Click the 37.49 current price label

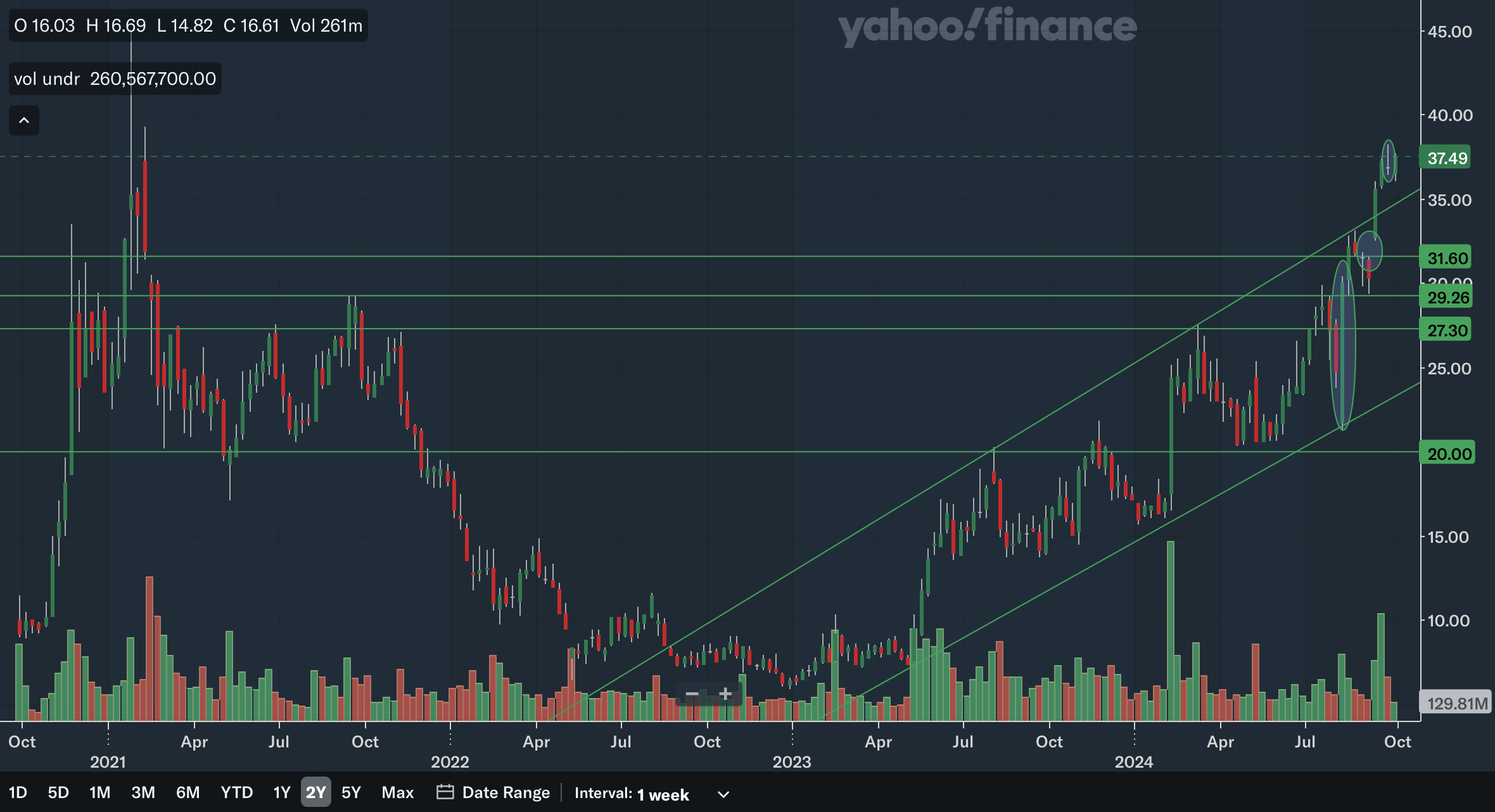click(x=1447, y=158)
